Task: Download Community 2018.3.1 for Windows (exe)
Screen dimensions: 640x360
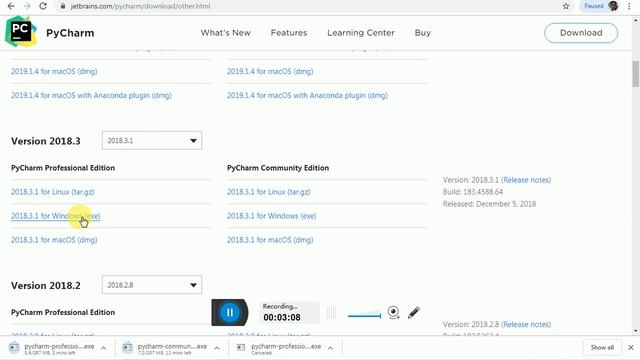Action: click(x=271, y=216)
